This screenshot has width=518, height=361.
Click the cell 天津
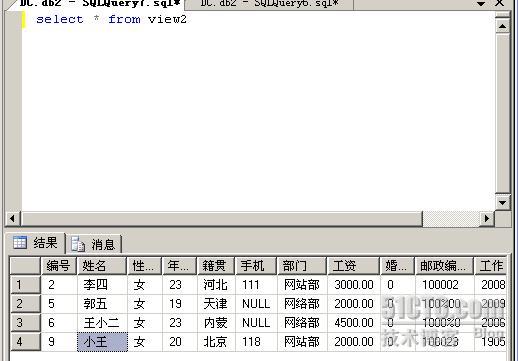click(x=216, y=304)
